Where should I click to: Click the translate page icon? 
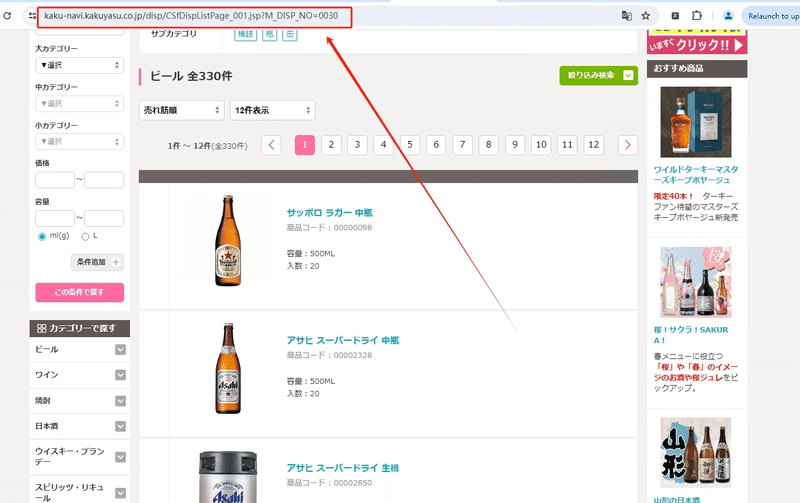pyautogui.click(x=627, y=16)
